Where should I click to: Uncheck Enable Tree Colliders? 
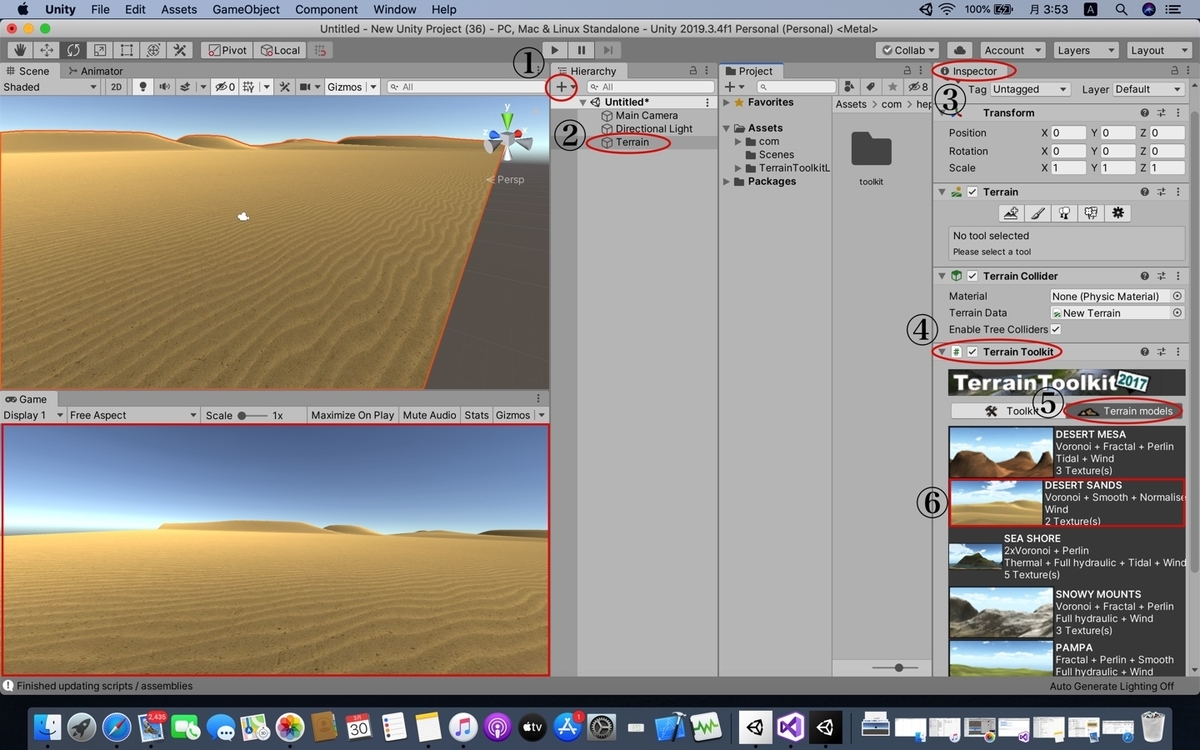click(1055, 329)
